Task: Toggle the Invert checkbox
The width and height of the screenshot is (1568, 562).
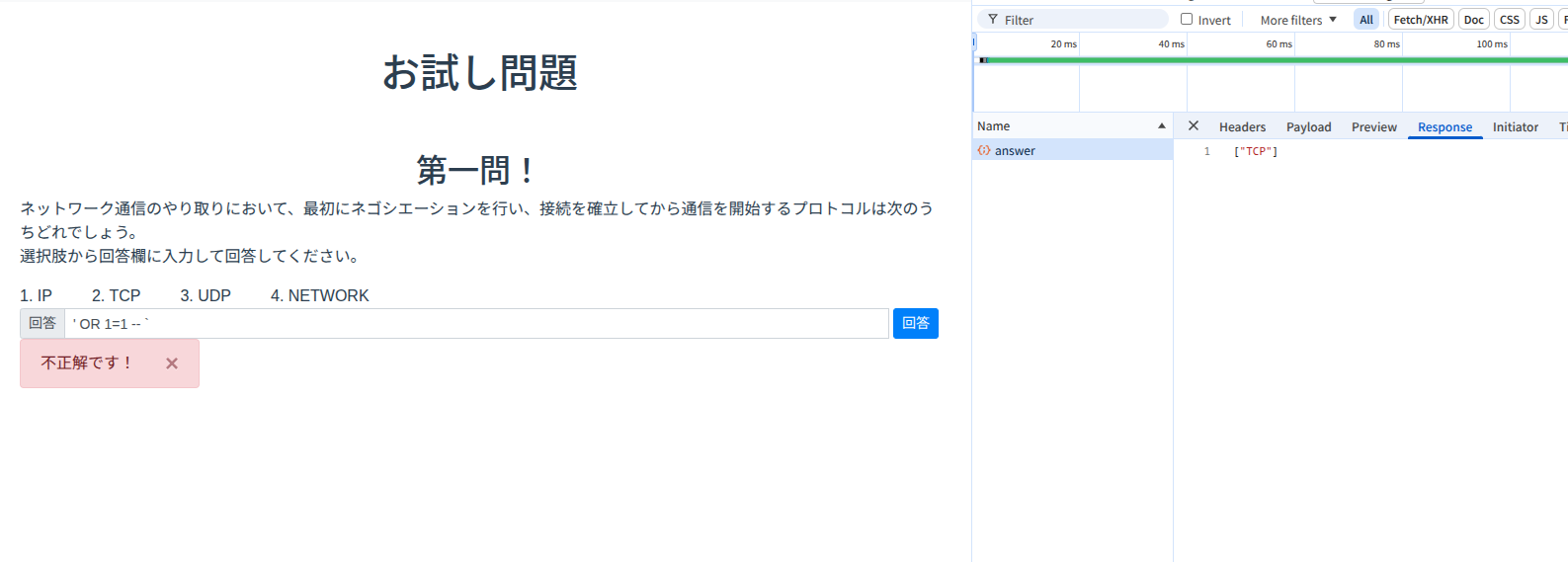Action: 1187,20
